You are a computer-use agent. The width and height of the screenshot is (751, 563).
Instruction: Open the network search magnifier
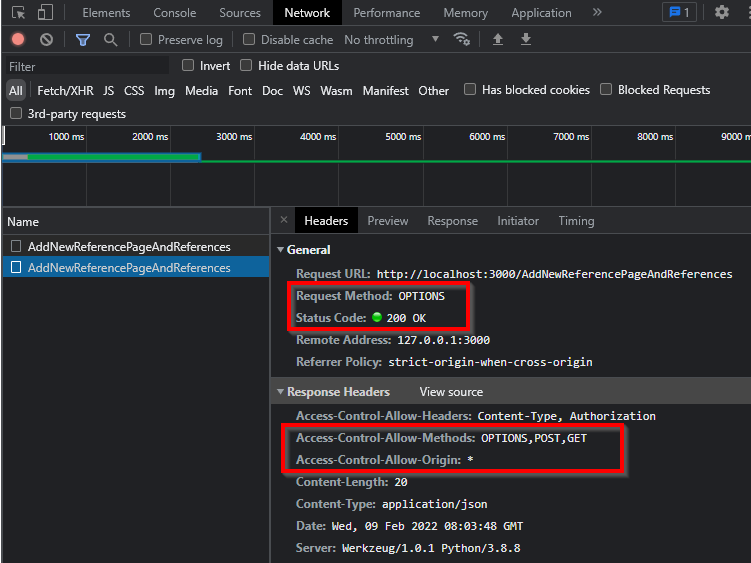(x=111, y=39)
